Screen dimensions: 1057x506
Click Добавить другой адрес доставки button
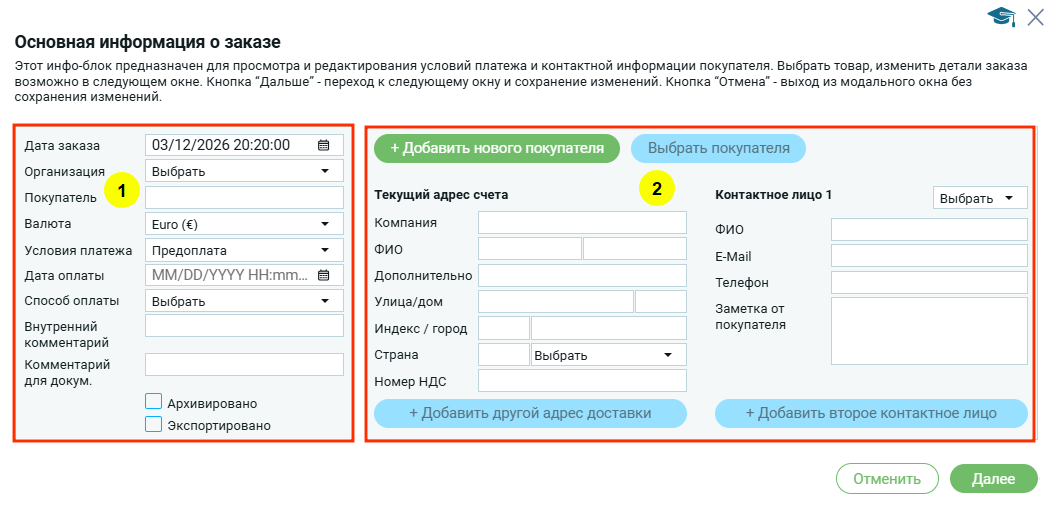coord(530,413)
